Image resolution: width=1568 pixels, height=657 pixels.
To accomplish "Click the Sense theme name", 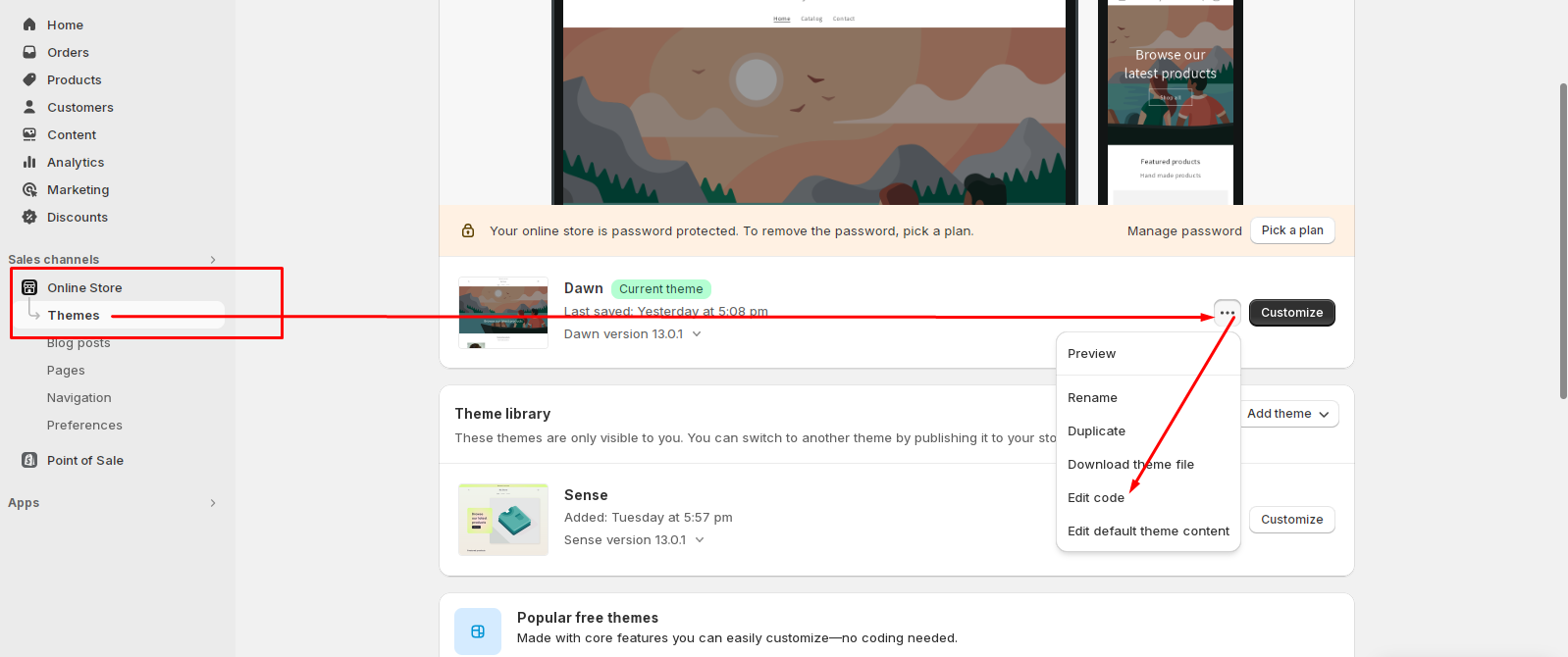I will coord(586,495).
